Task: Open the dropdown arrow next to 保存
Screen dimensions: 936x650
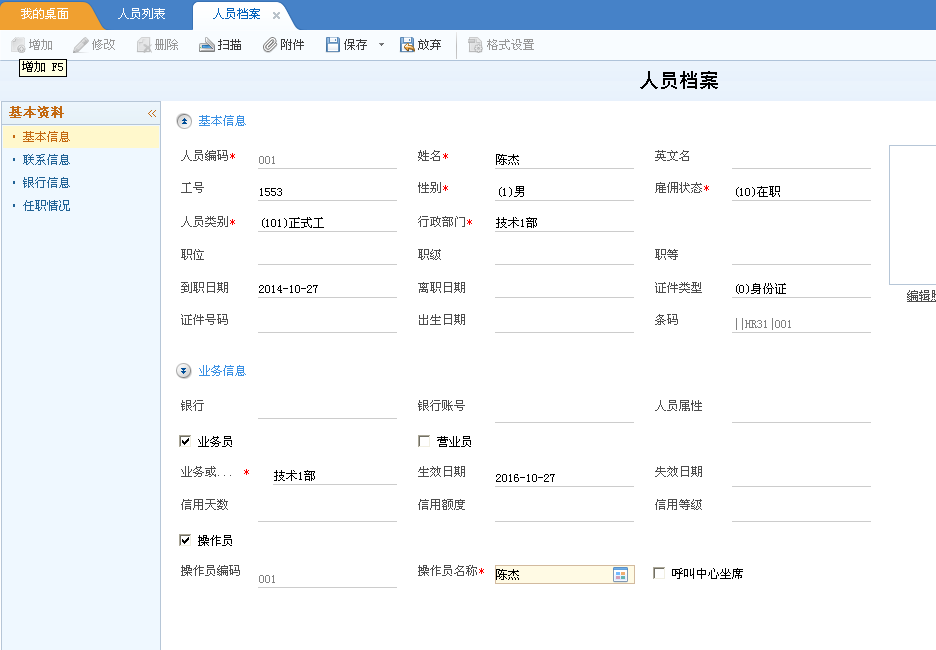Action: coord(381,45)
